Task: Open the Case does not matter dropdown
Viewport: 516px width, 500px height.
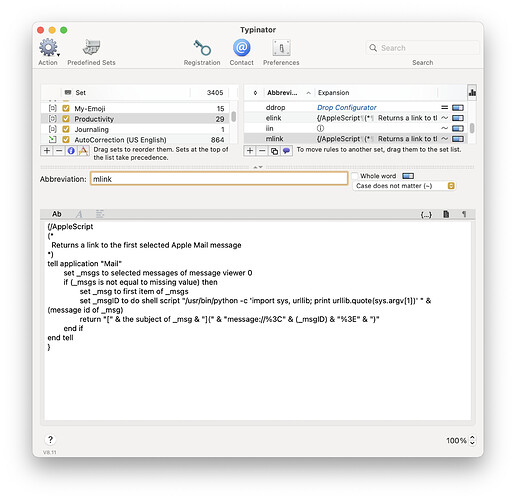Action: [404, 186]
